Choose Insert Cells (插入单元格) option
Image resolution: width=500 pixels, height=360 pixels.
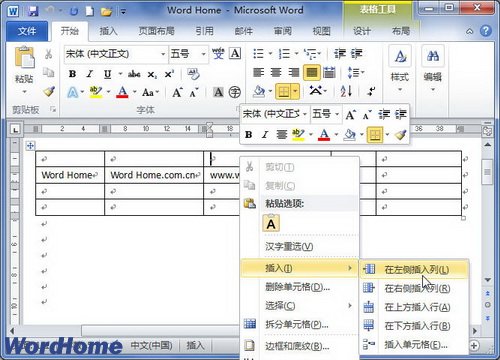click(x=414, y=345)
